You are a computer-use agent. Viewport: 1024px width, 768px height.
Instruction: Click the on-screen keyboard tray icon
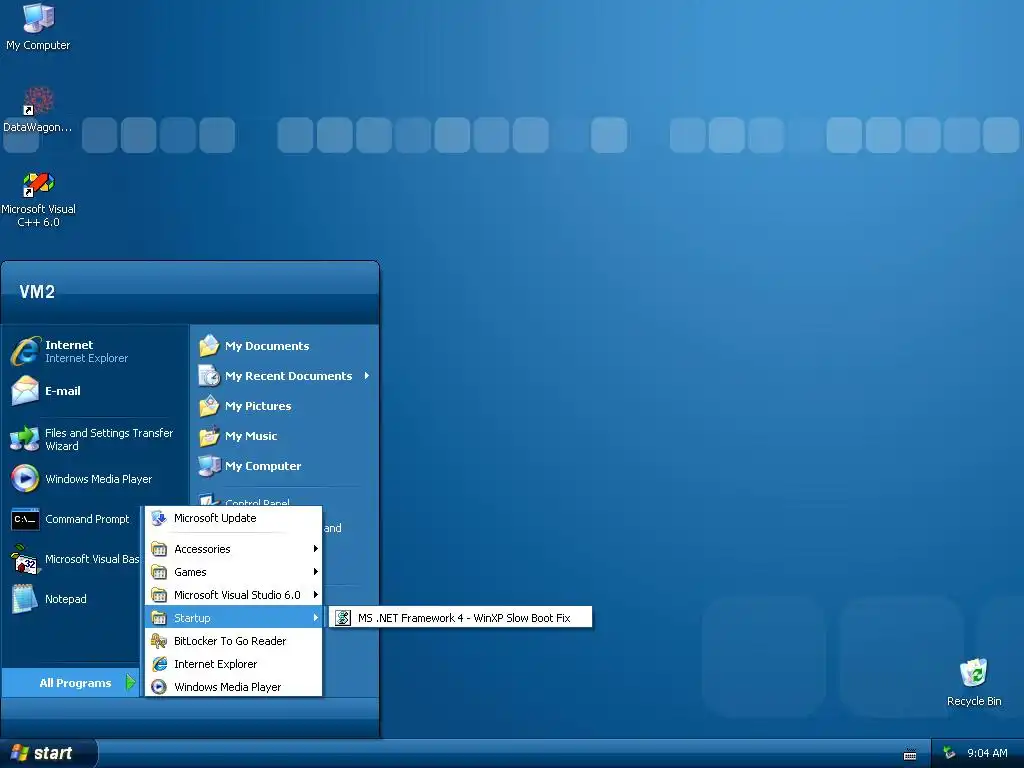click(x=910, y=754)
